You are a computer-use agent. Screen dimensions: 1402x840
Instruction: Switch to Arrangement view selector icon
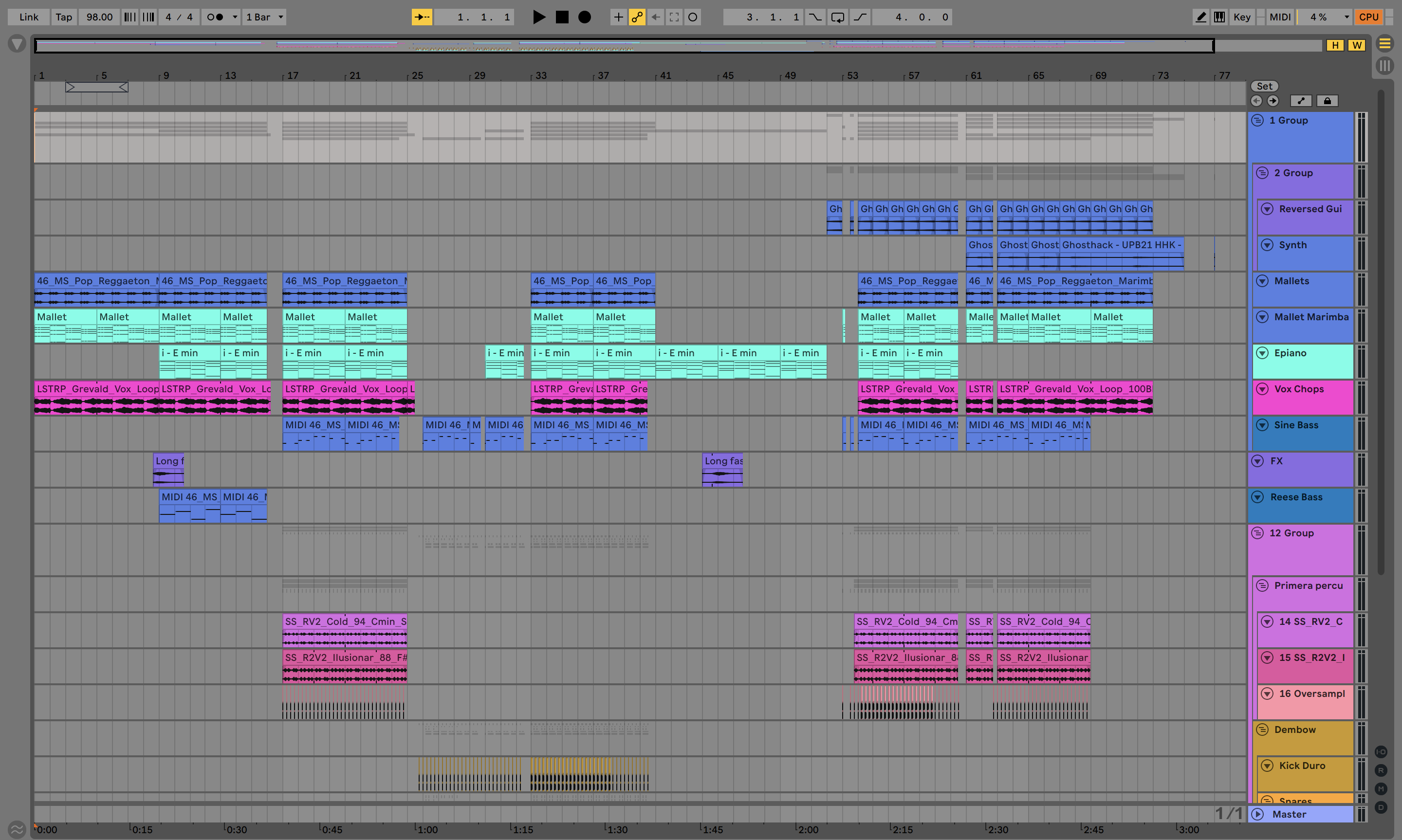(x=1384, y=44)
